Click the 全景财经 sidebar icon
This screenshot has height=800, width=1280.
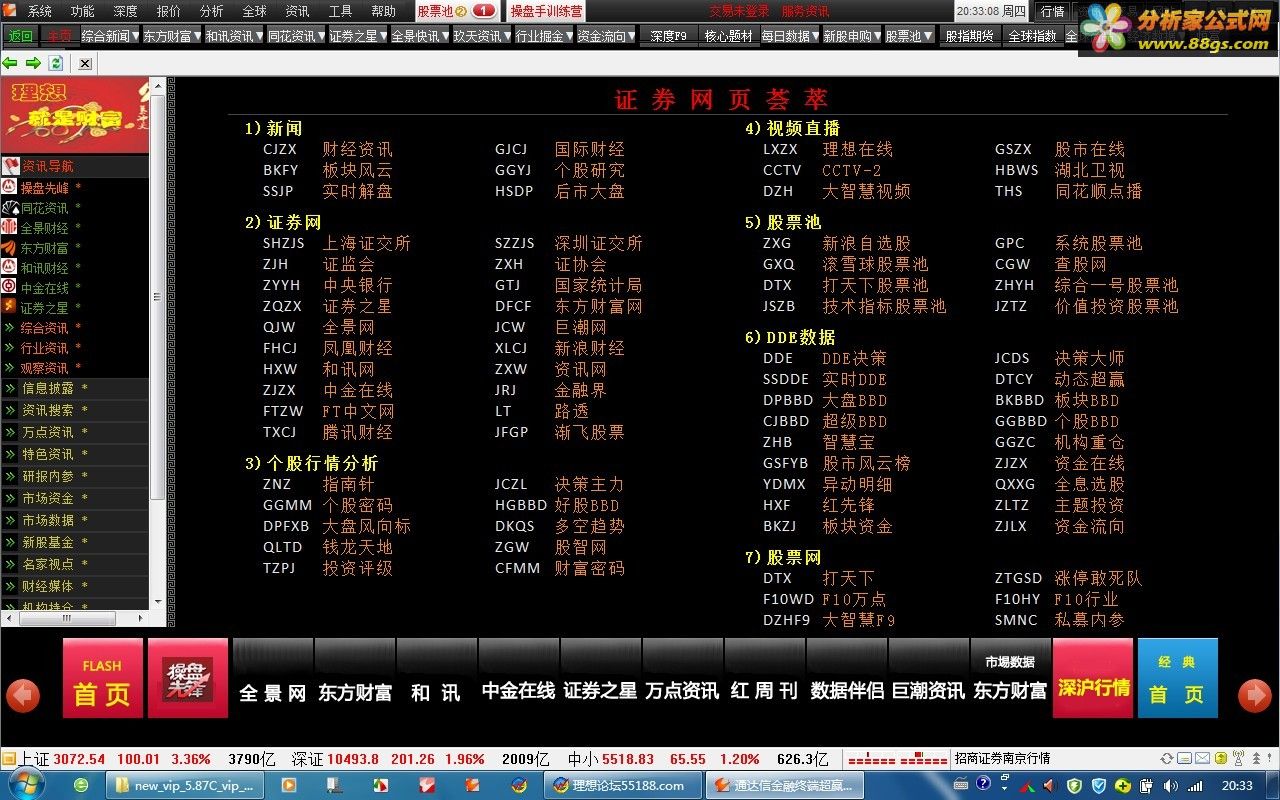[10, 227]
